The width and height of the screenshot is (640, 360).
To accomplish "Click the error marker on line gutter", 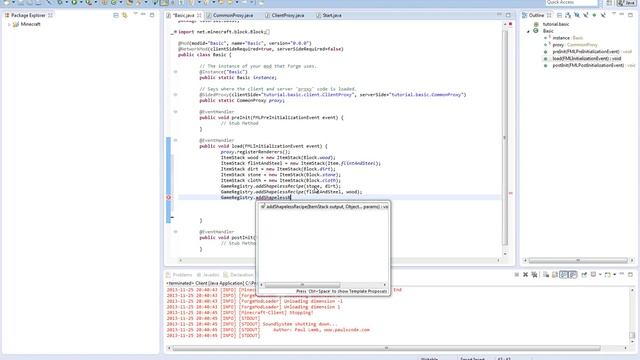I will [x=169, y=198].
